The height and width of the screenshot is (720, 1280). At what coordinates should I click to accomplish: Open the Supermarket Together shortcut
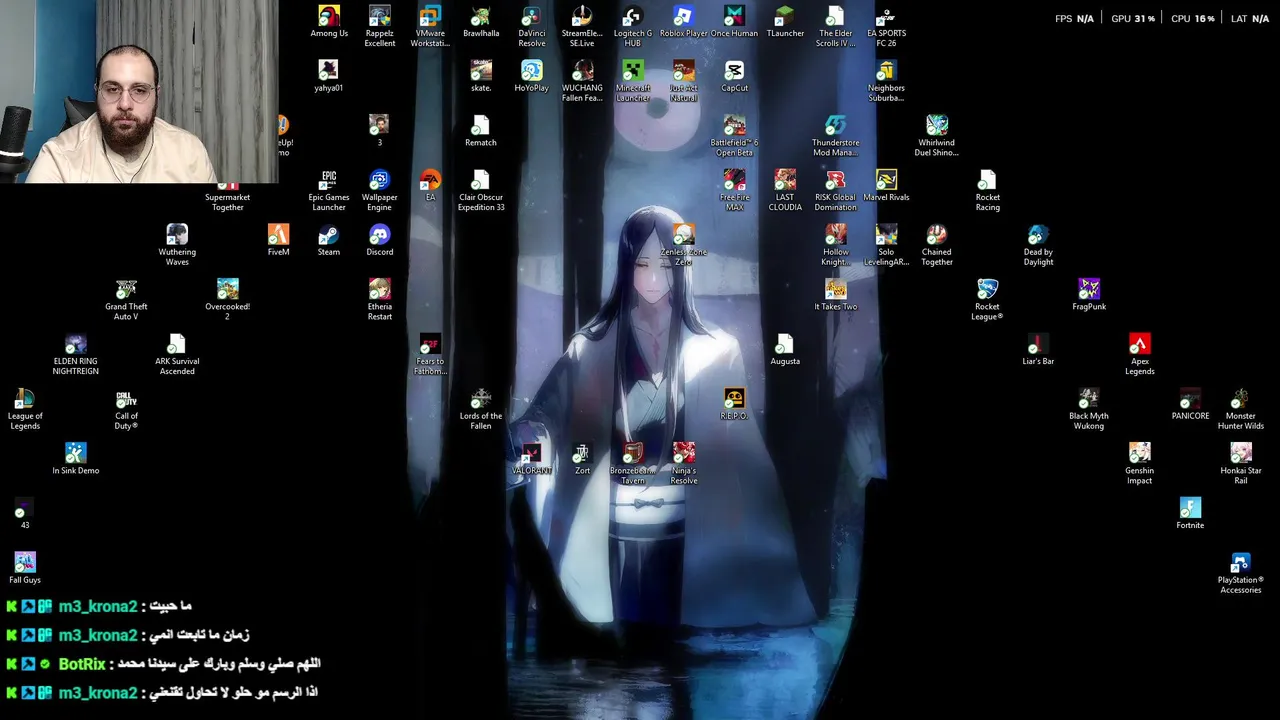pos(227,197)
